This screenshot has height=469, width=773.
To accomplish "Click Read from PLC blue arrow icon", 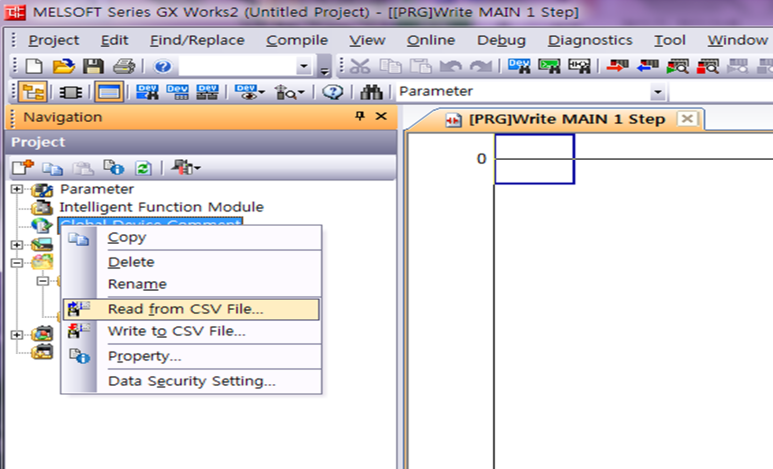I will coord(648,66).
